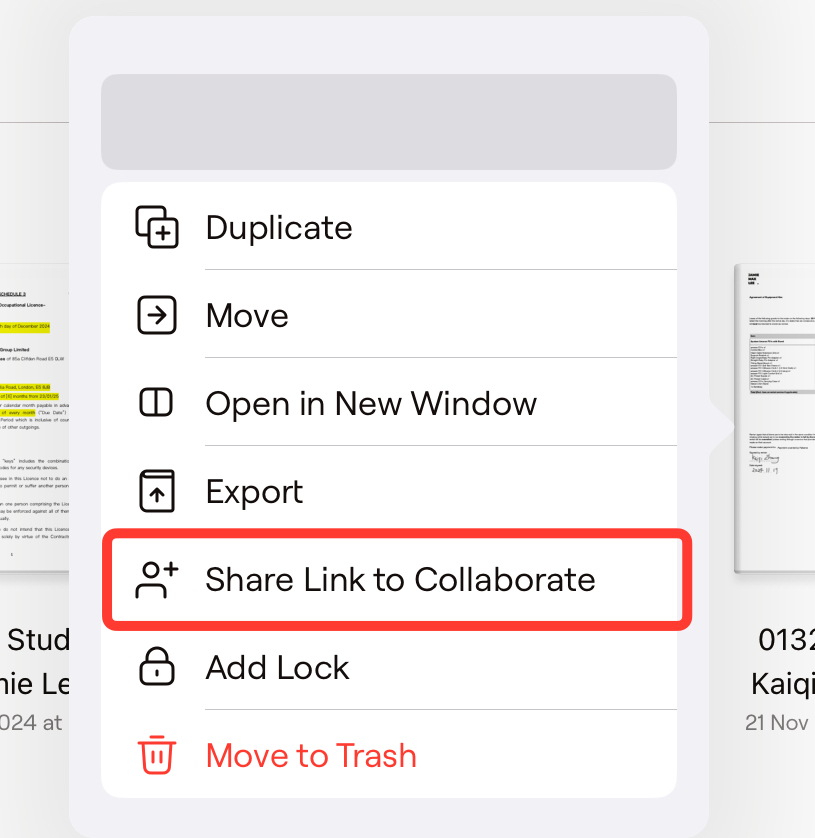
Task: Choose the Add Lock option
Action: coord(389,667)
